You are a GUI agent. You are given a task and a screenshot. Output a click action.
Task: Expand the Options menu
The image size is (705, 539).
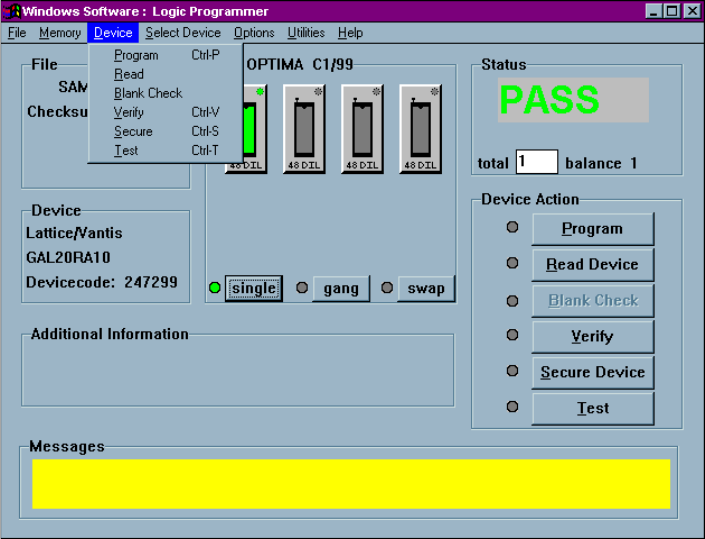[254, 33]
